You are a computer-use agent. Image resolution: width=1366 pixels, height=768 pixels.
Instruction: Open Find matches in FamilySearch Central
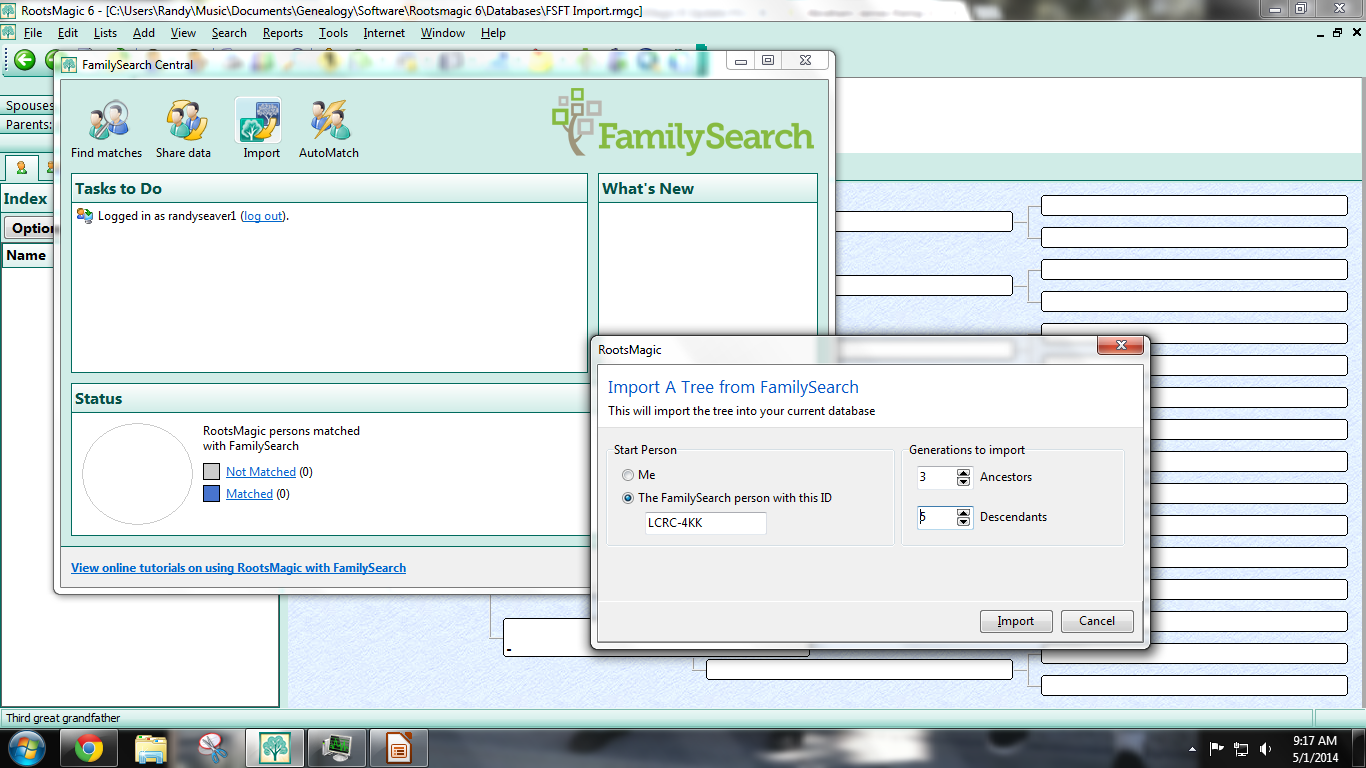(106, 130)
